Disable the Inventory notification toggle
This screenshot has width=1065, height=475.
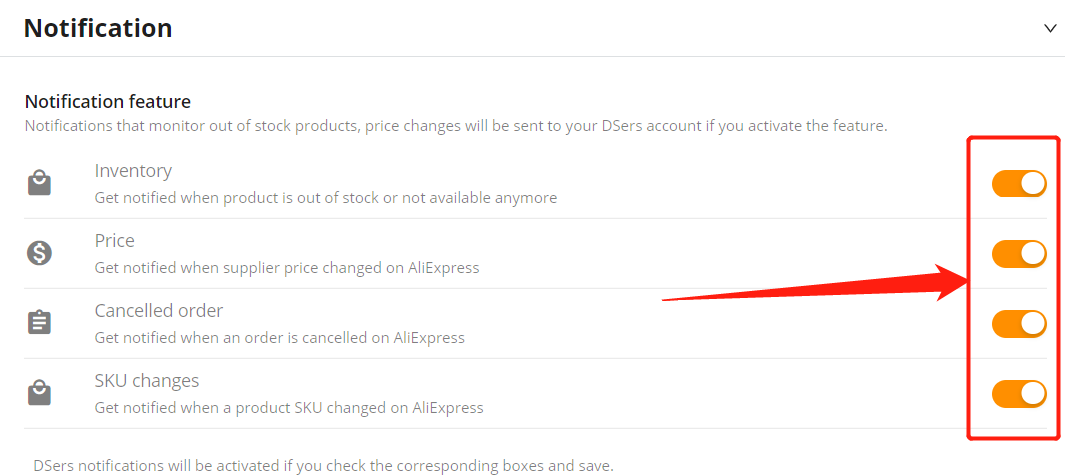pyautogui.click(x=1019, y=183)
